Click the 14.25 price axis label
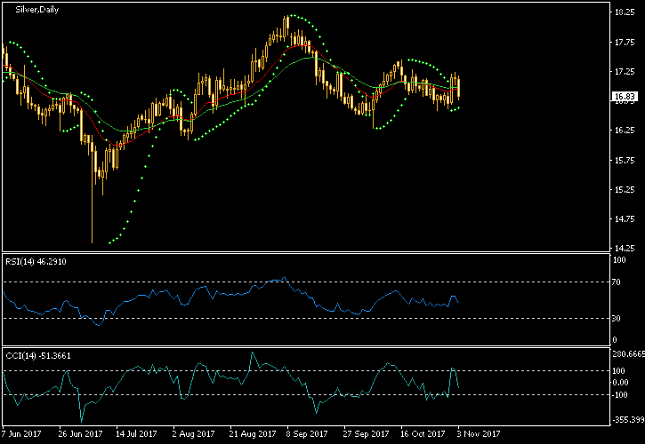 (624, 248)
